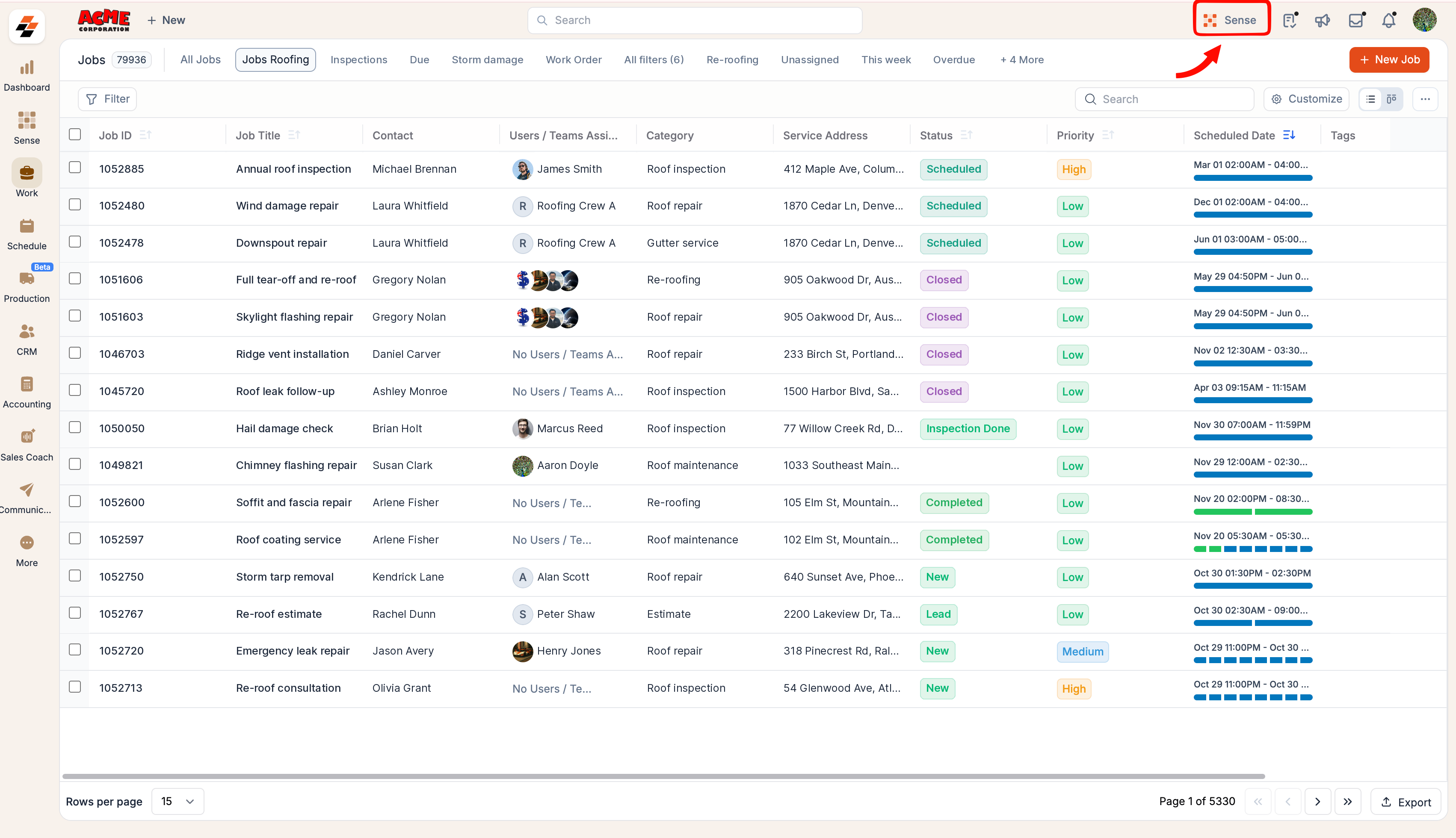Open the rows per page dropdown
1456x838 pixels.
(x=178, y=801)
